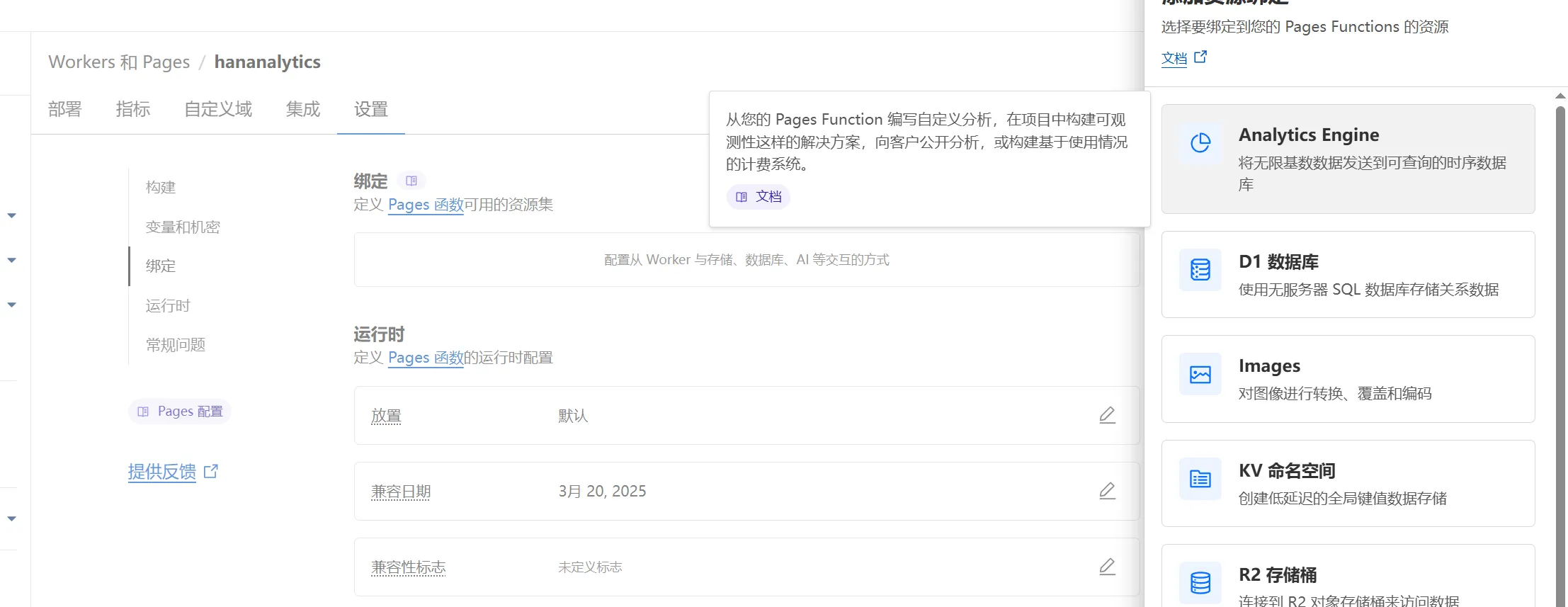Pick the Images resource card
1568x607 pixels.
(x=1348, y=379)
